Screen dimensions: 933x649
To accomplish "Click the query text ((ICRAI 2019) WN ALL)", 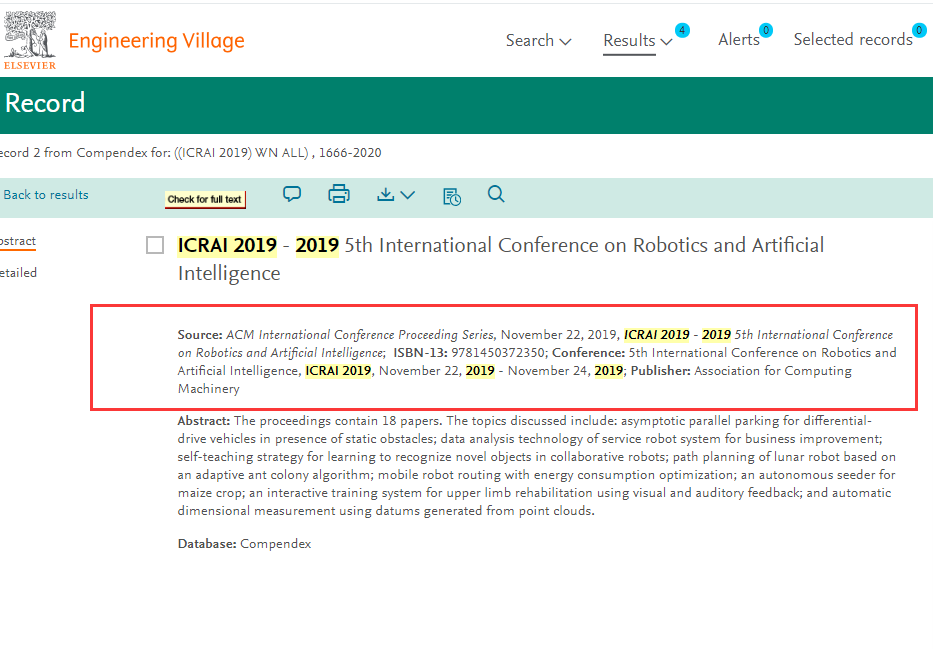I will (x=241, y=153).
